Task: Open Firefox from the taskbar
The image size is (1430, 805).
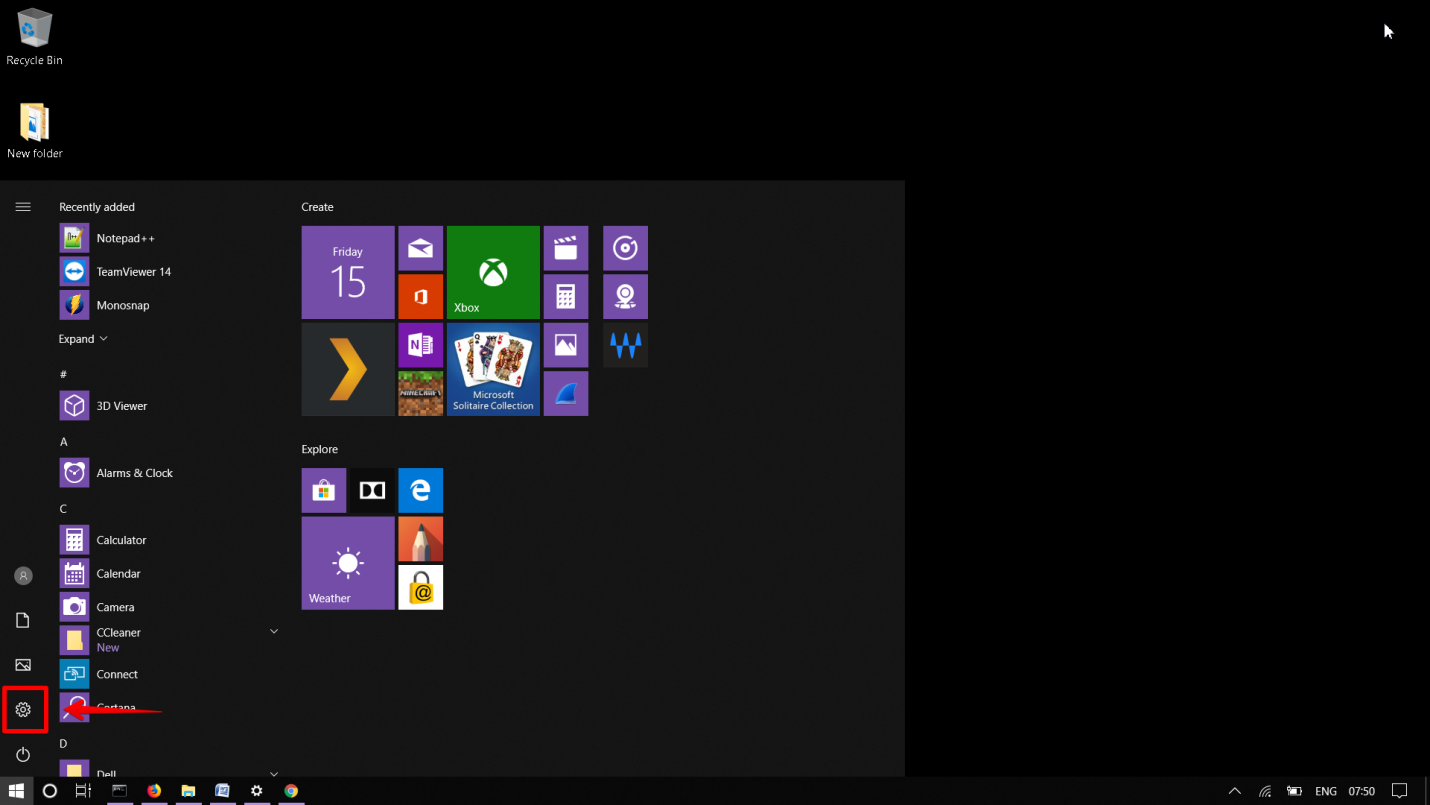Action: 154,791
